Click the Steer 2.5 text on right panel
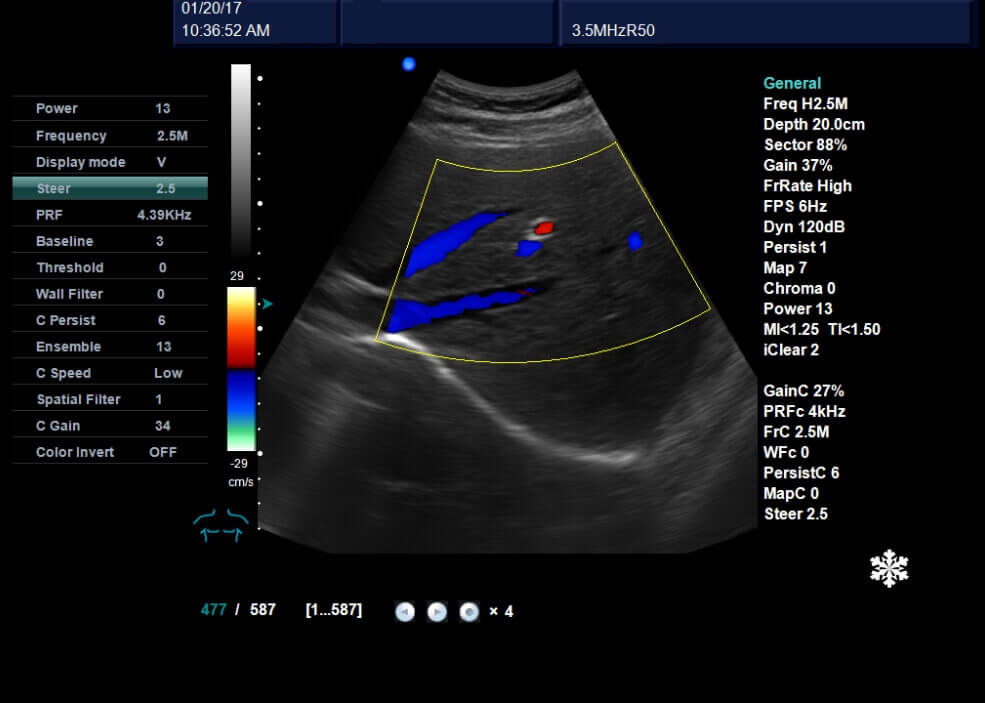 click(x=795, y=514)
